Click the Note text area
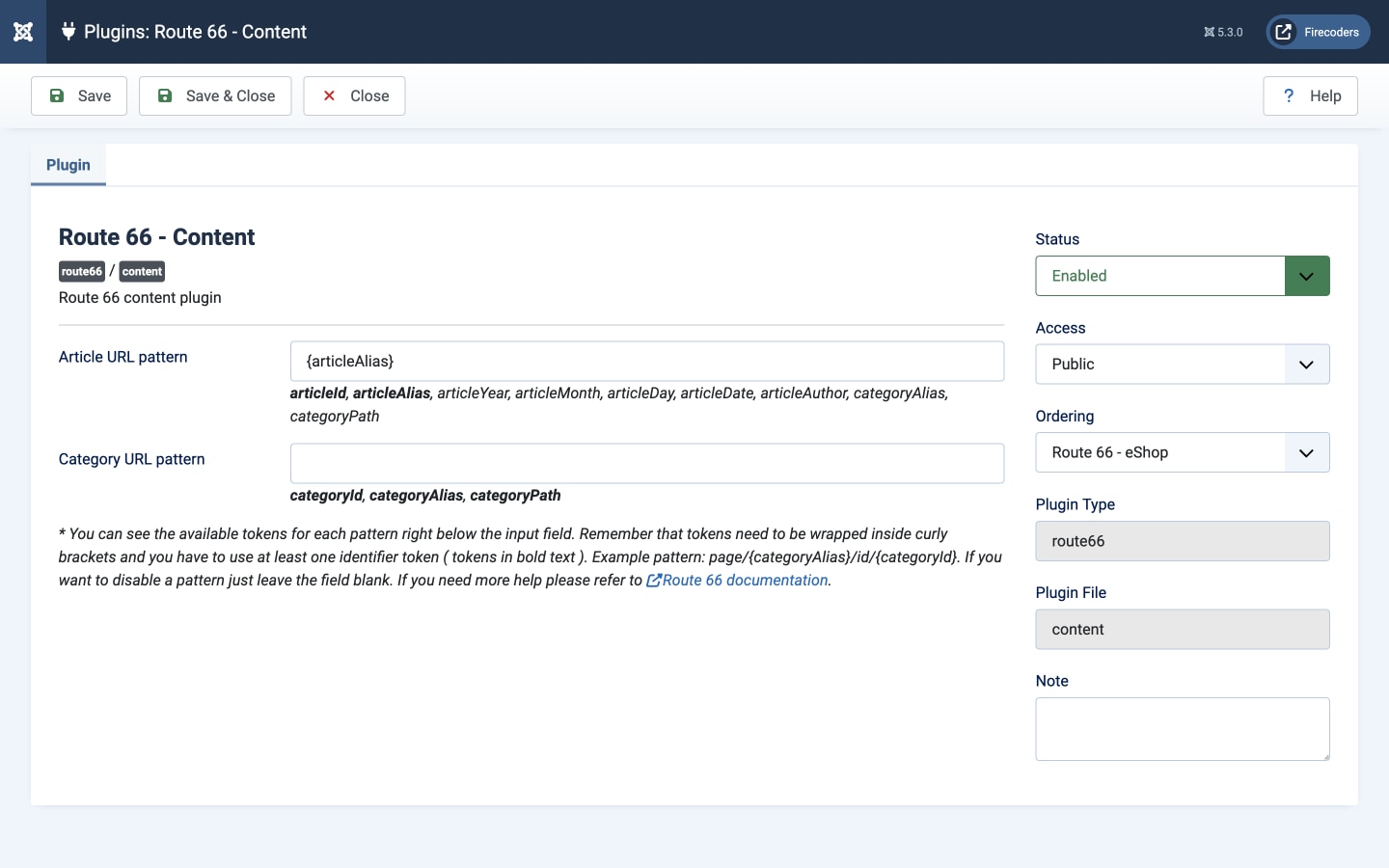 coord(1183,729)
